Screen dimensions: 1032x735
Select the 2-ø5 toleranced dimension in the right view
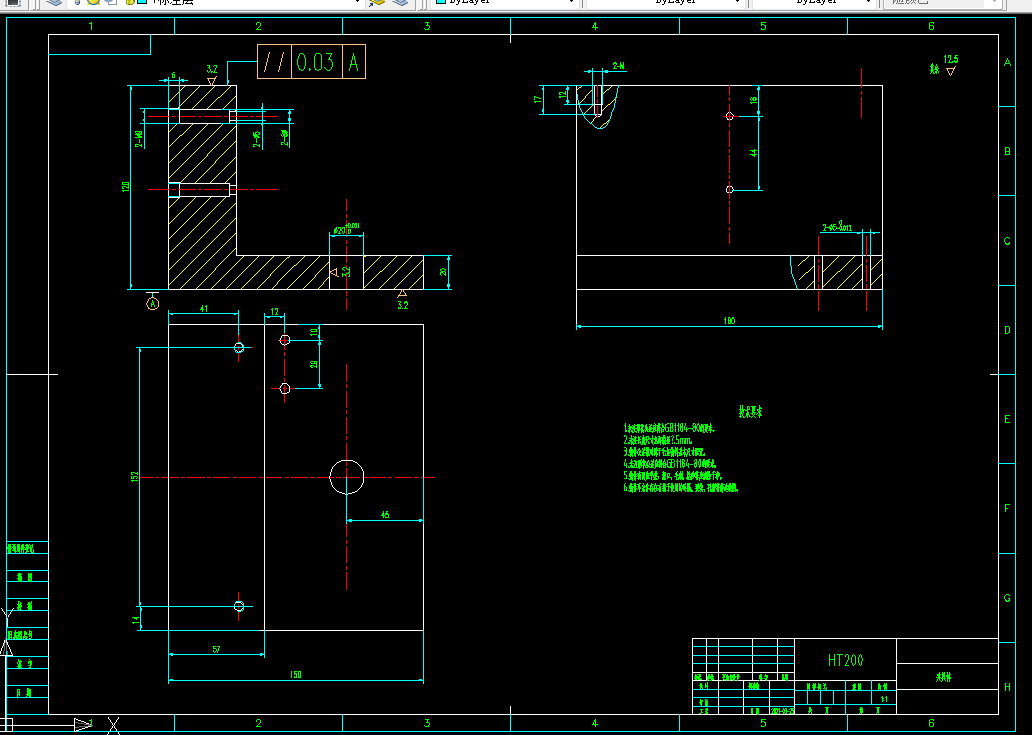(837, 227)
